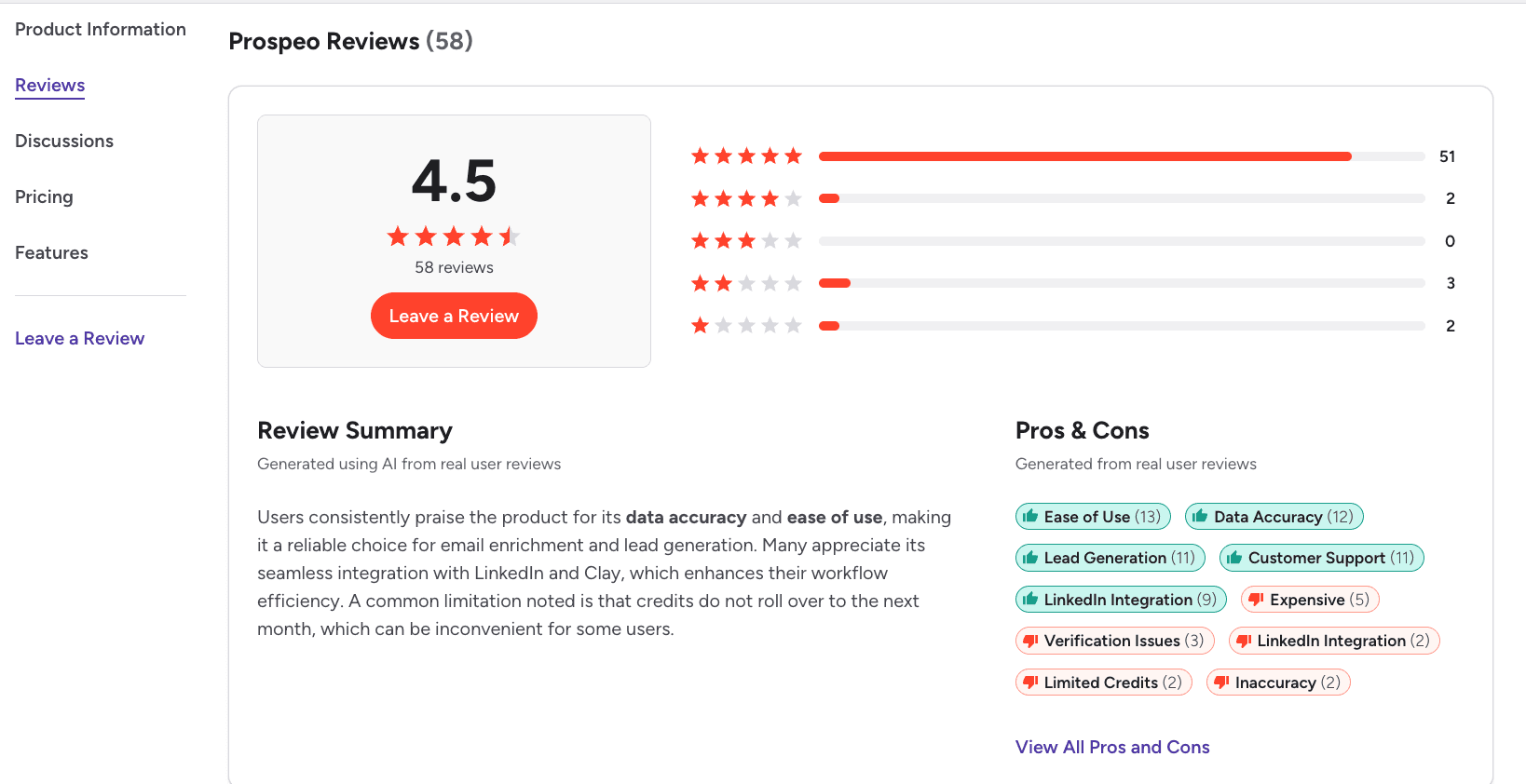Viewport: 1526px width, 784px height.
Task: Open the Features section link
Action: (51, 252)
